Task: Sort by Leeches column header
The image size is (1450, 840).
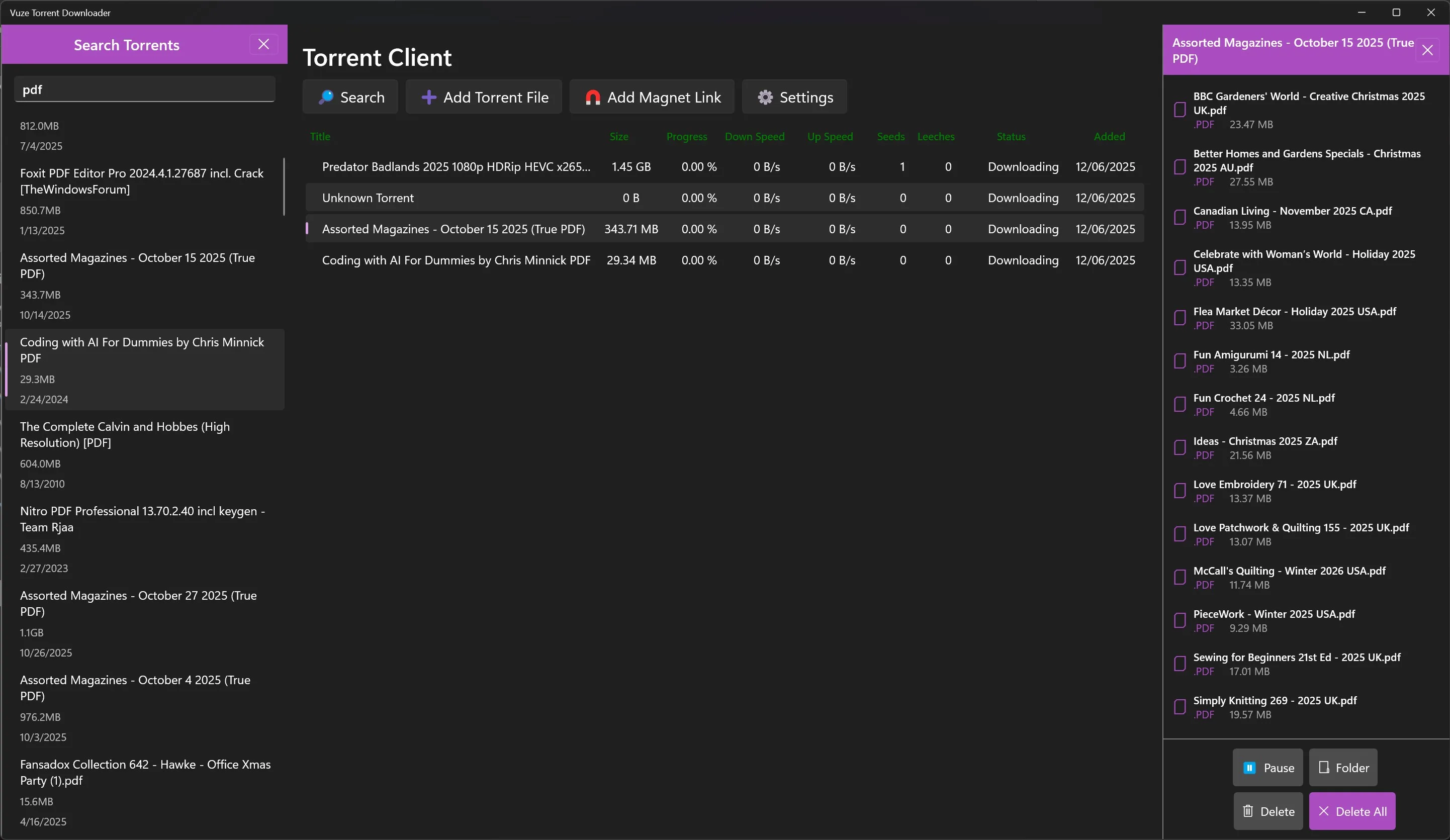Action: tap(936, 137)
